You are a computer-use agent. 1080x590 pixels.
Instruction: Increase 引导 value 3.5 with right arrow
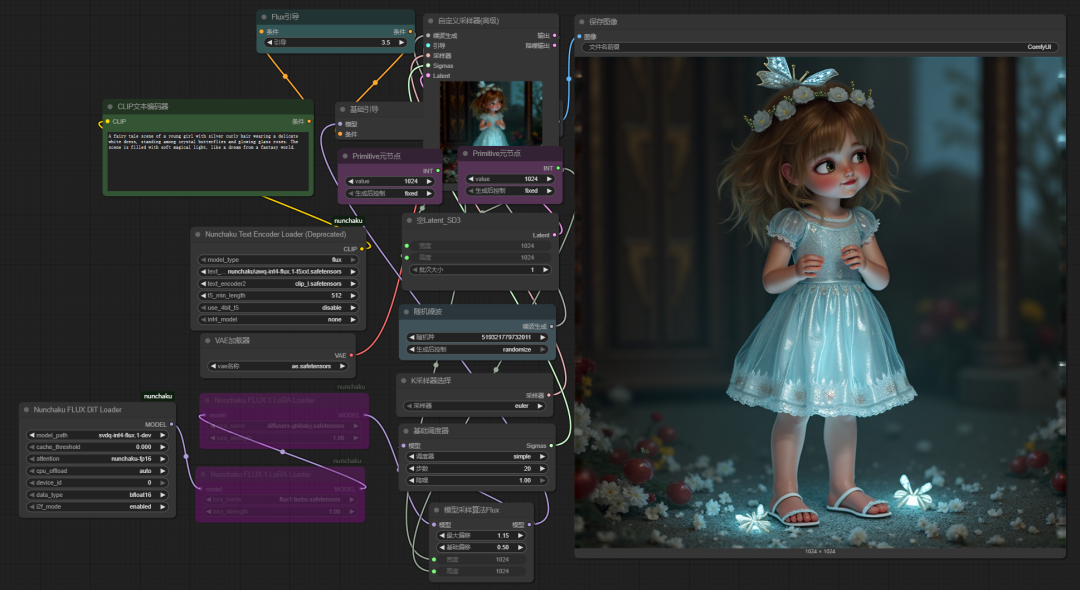point(402,43)
